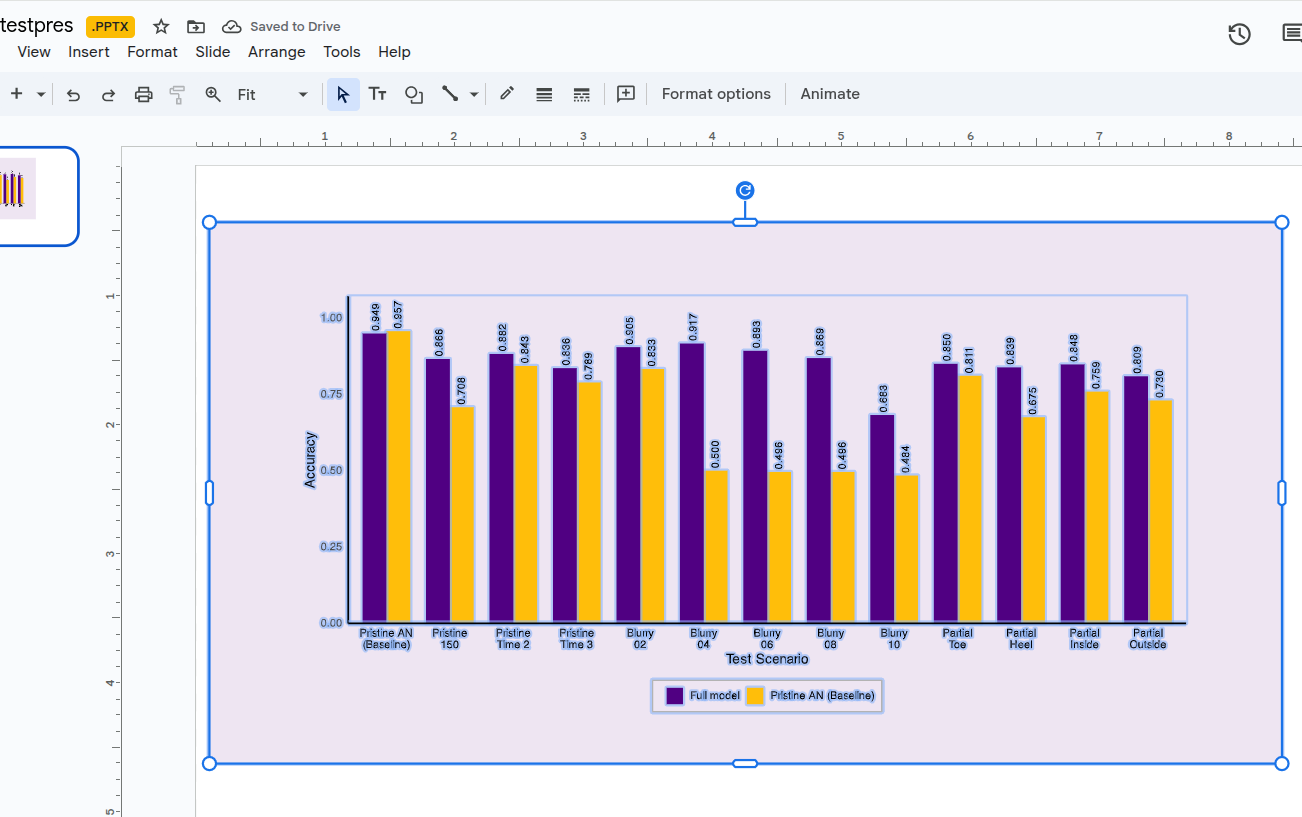The width and height of the screenshot is (1302, 817).
Task: Click the 0.949 bar value label
Action: coord(376,317)
